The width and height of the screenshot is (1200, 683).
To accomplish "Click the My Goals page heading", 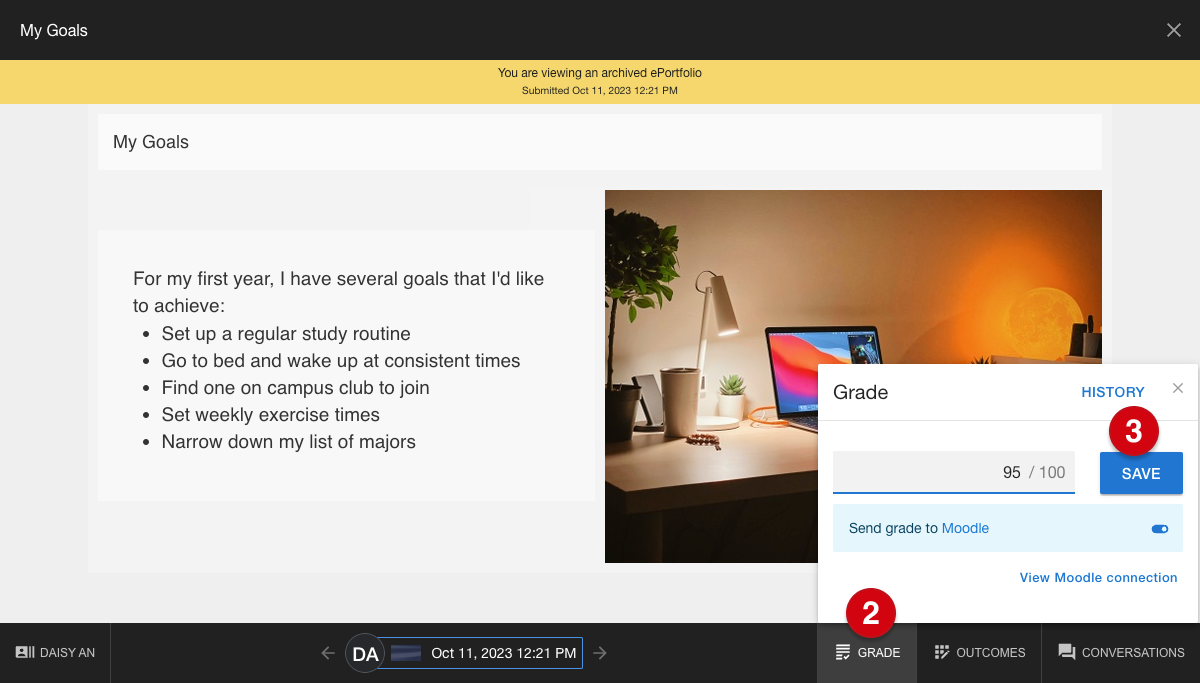I will click(151, 142).
